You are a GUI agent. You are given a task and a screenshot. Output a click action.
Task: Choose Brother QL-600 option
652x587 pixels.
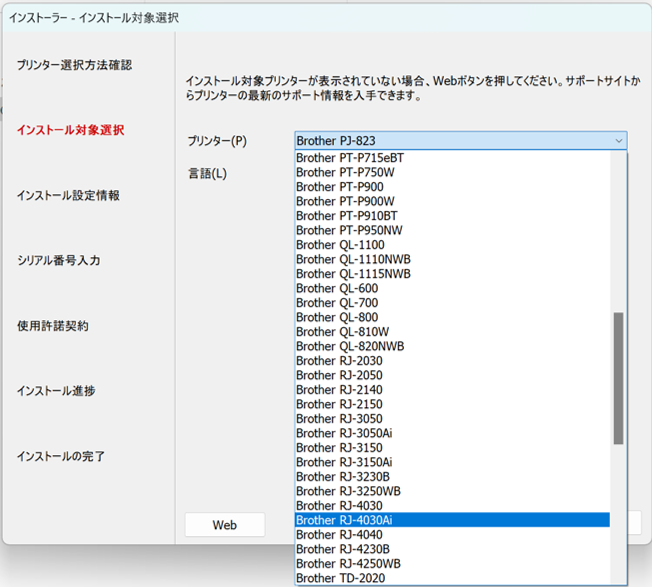pyautogui.click(x=452, y=288)
